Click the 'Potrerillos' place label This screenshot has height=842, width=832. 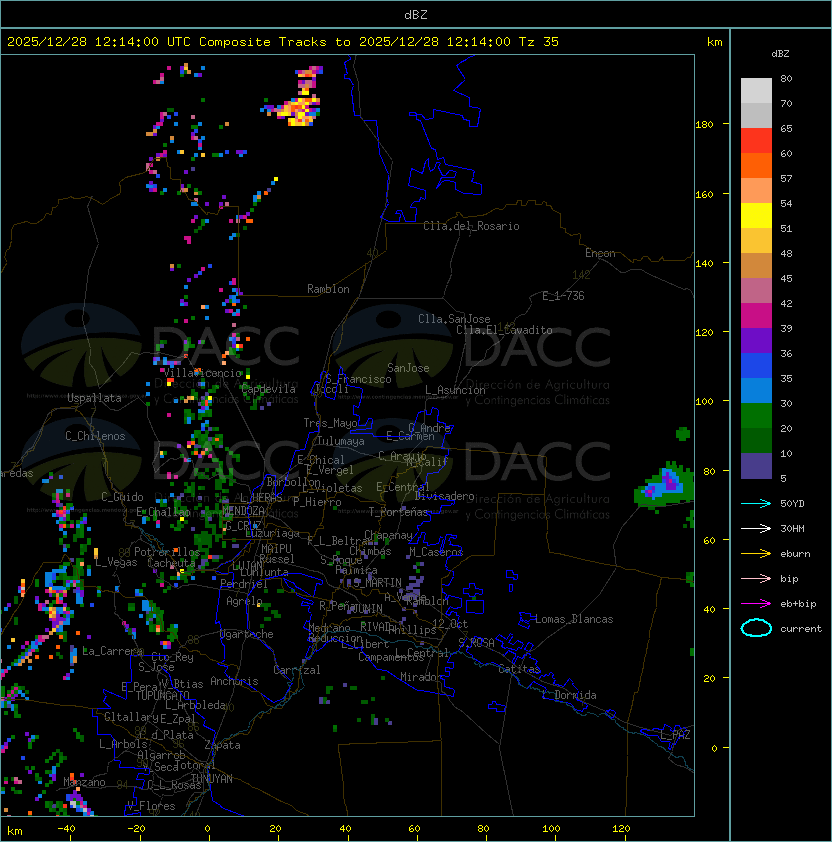coord(167,552)
